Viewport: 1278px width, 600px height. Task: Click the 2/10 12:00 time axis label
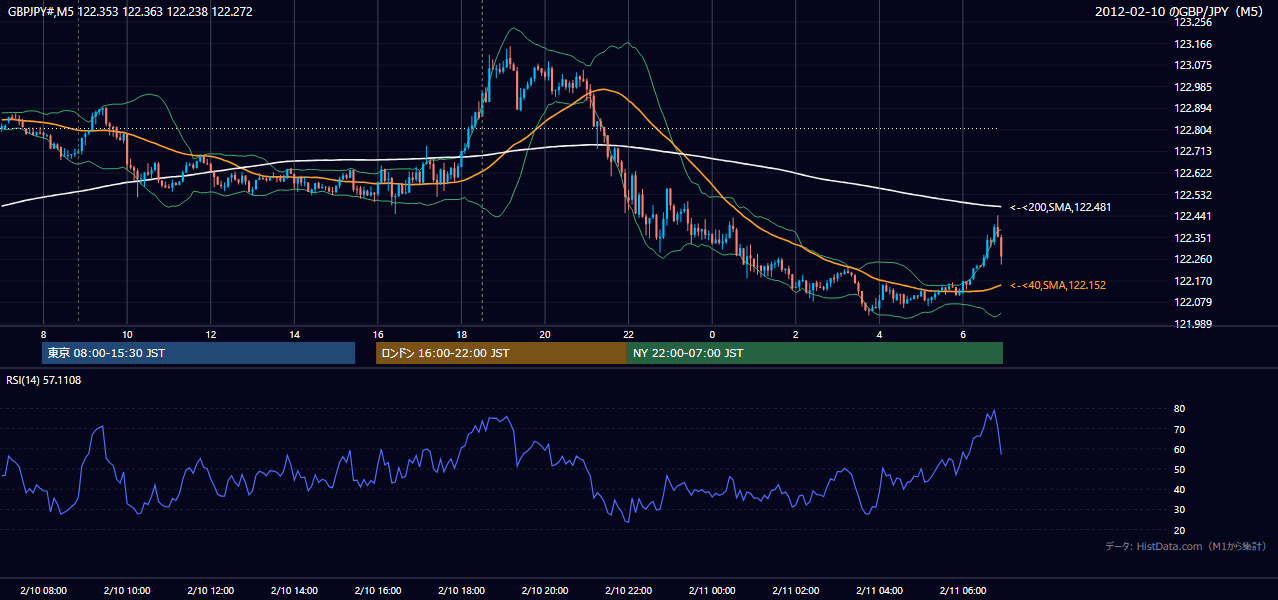(x=210, y=591)
